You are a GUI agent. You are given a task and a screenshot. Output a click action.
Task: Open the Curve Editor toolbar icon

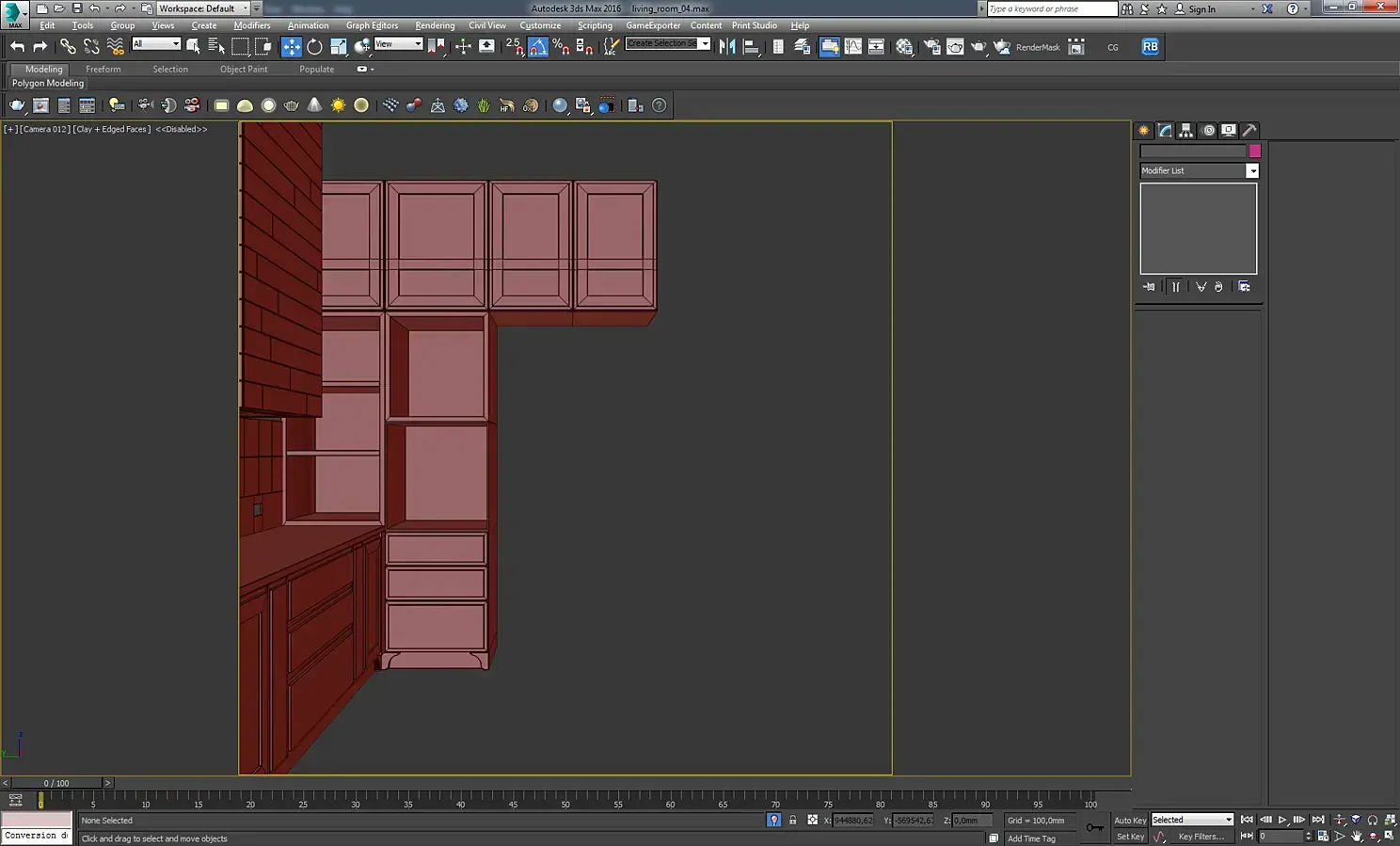pos(852,47)
